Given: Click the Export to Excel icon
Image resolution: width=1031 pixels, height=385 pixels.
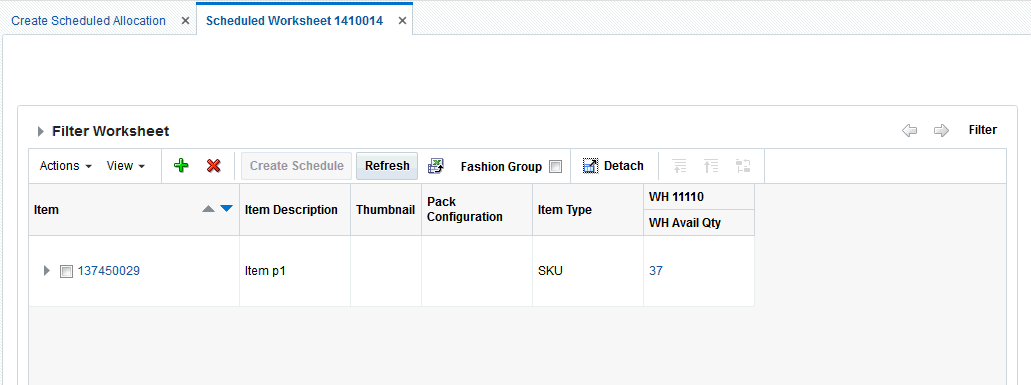Looking at the screenshot, I should pyautogui.click(x=436, y=166).
